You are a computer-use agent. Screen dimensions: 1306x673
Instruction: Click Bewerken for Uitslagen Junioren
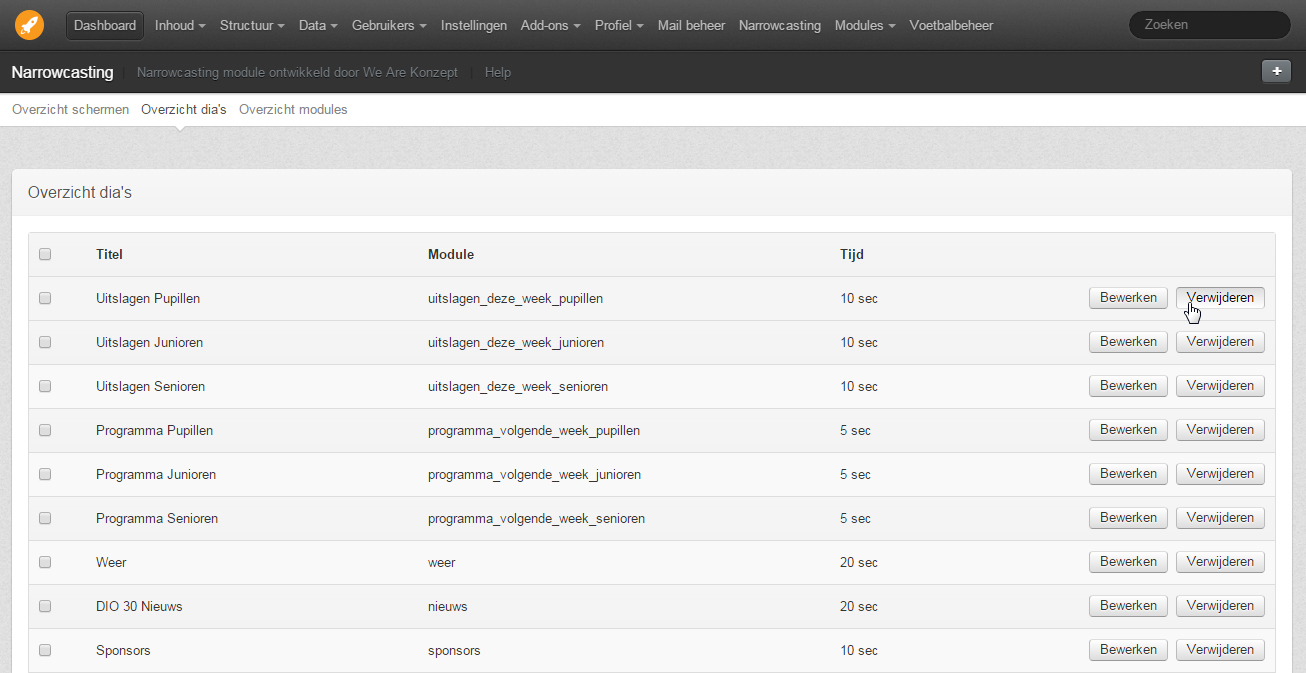coord(1128,342)
